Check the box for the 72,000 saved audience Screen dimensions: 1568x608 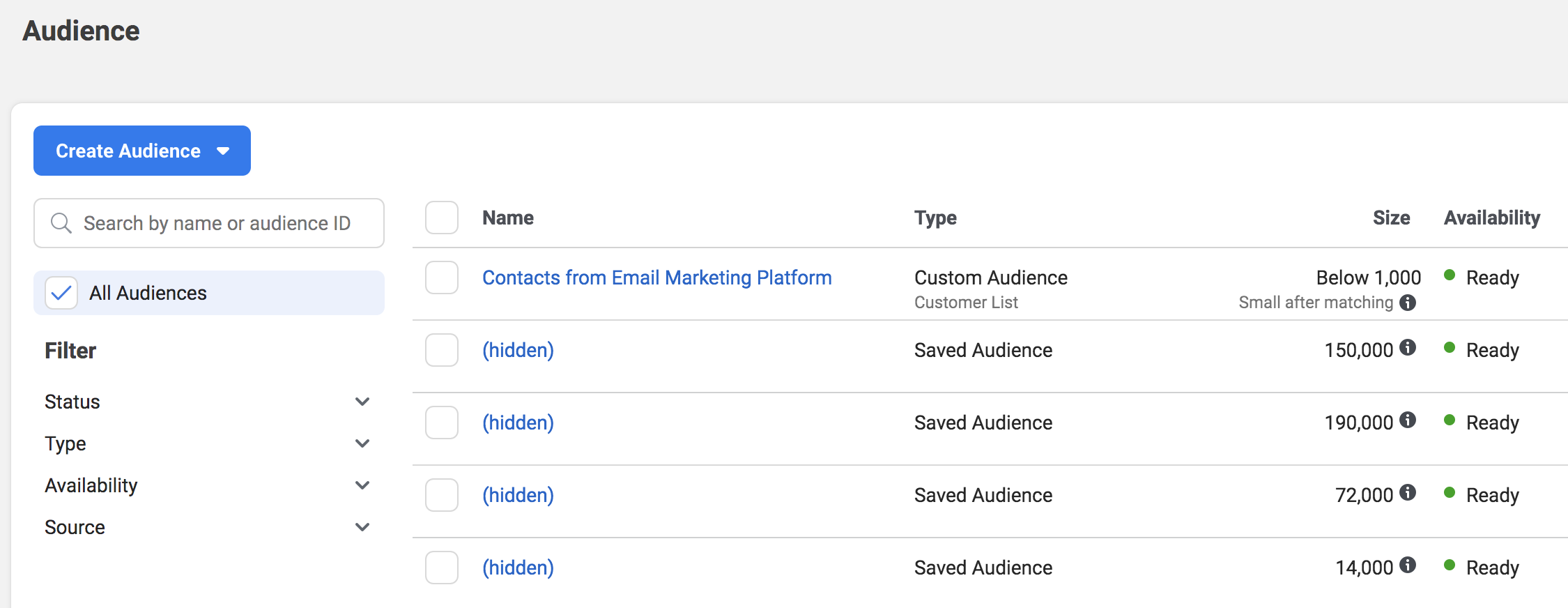442,495
